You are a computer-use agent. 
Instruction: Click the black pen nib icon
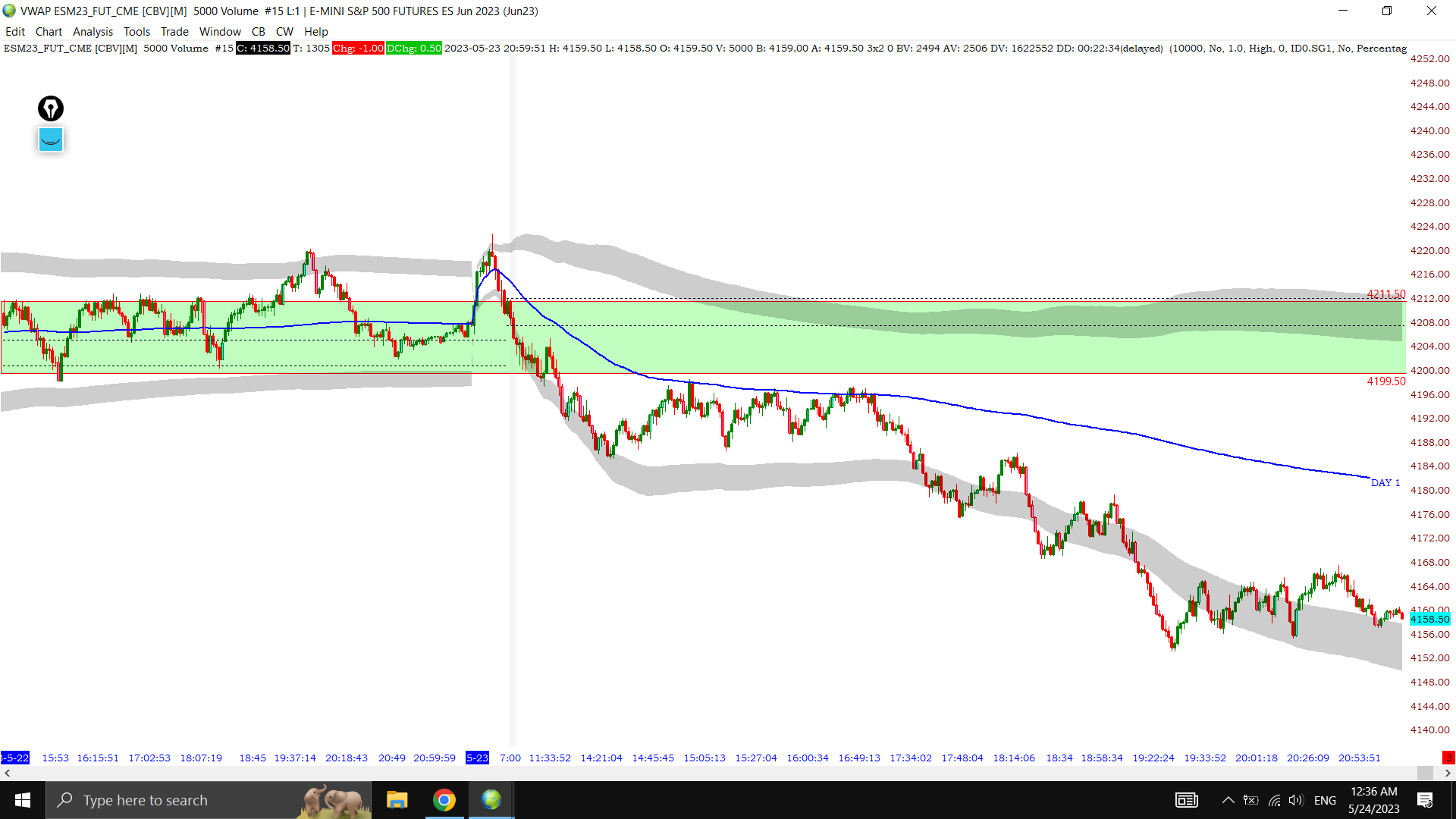click(51, 108)
